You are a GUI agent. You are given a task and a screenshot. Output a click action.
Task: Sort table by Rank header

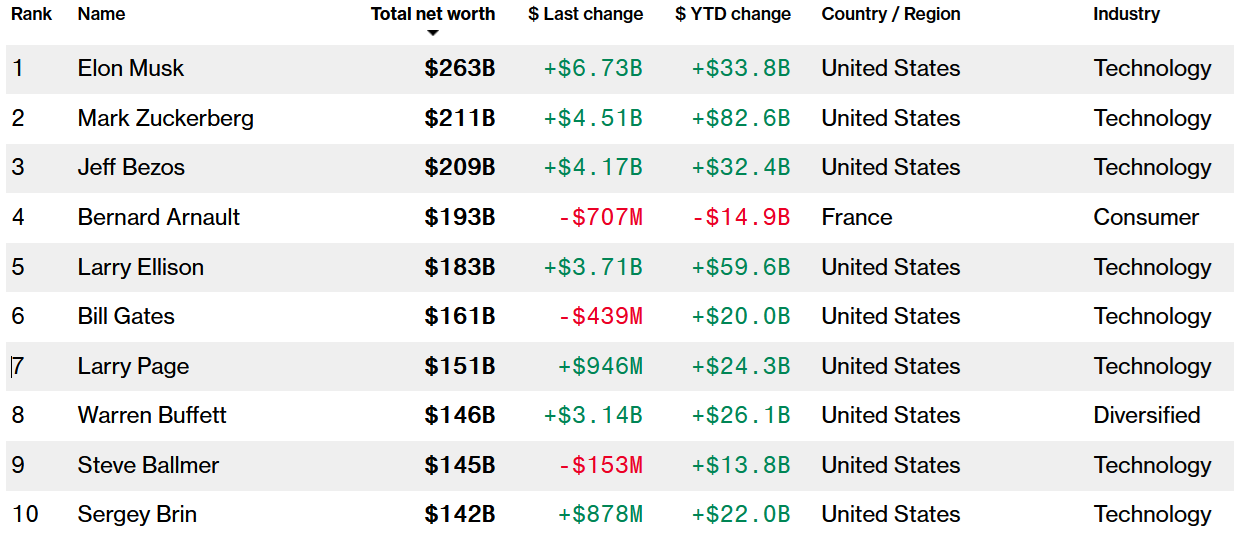coord(32,14)
